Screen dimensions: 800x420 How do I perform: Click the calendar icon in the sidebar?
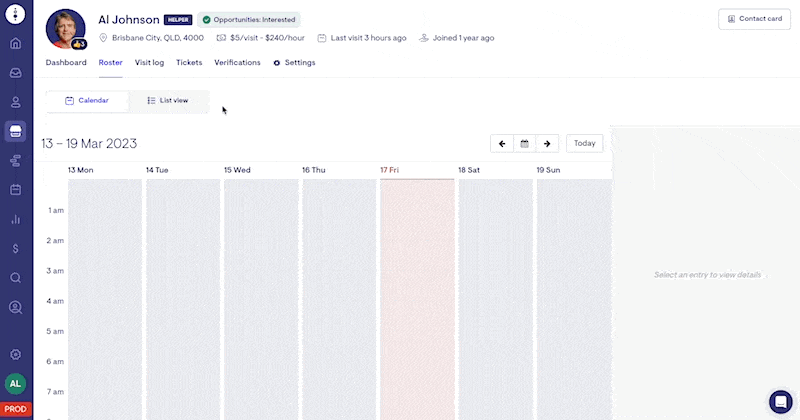click(x=16, y=189)
